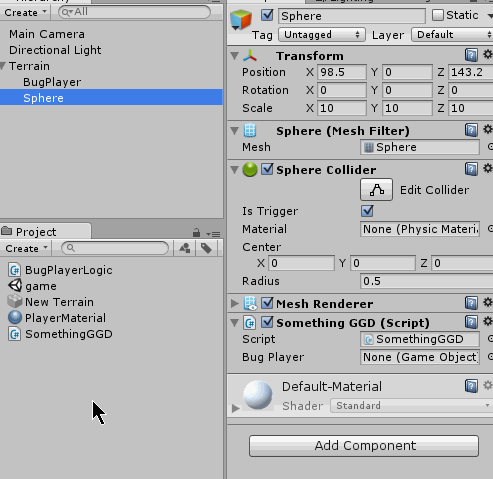The width and height of the screenshot is (493, 479).
Task: Disable the Sphere object active checkbox
Action: (x=267, y=15)
